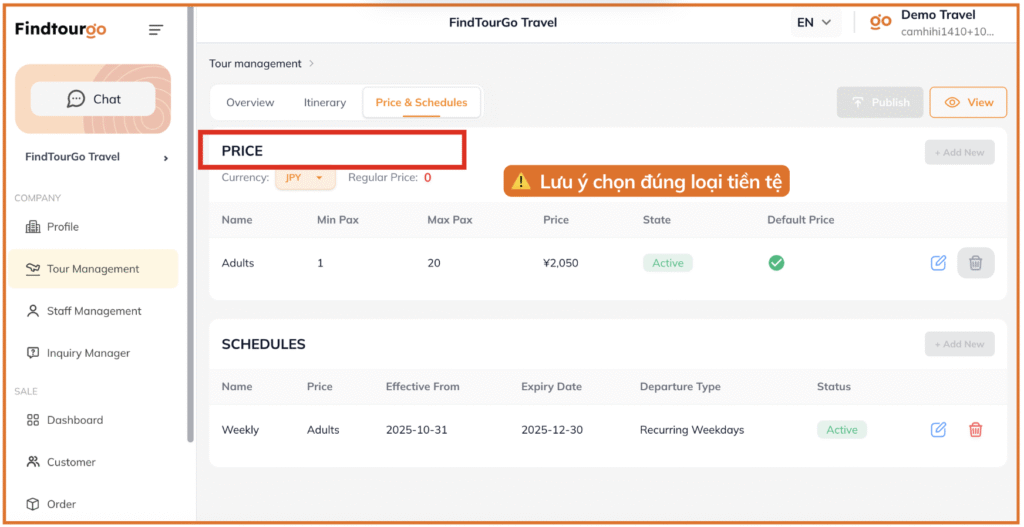Open Inquiry Manager in the sidebar
The image size is (1024, 527).
click(x=88, y=353)
